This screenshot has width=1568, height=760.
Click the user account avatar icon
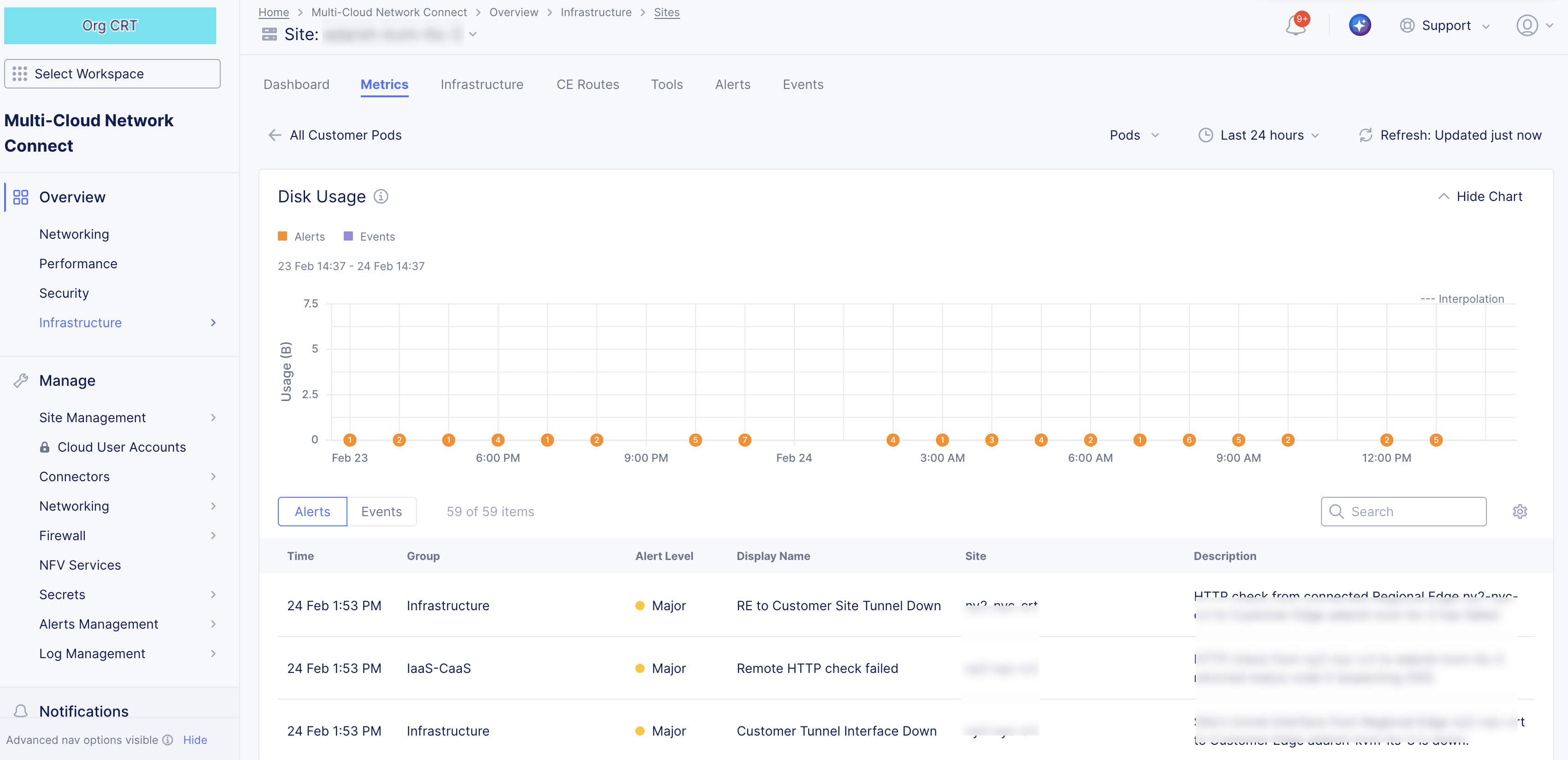1527,25
